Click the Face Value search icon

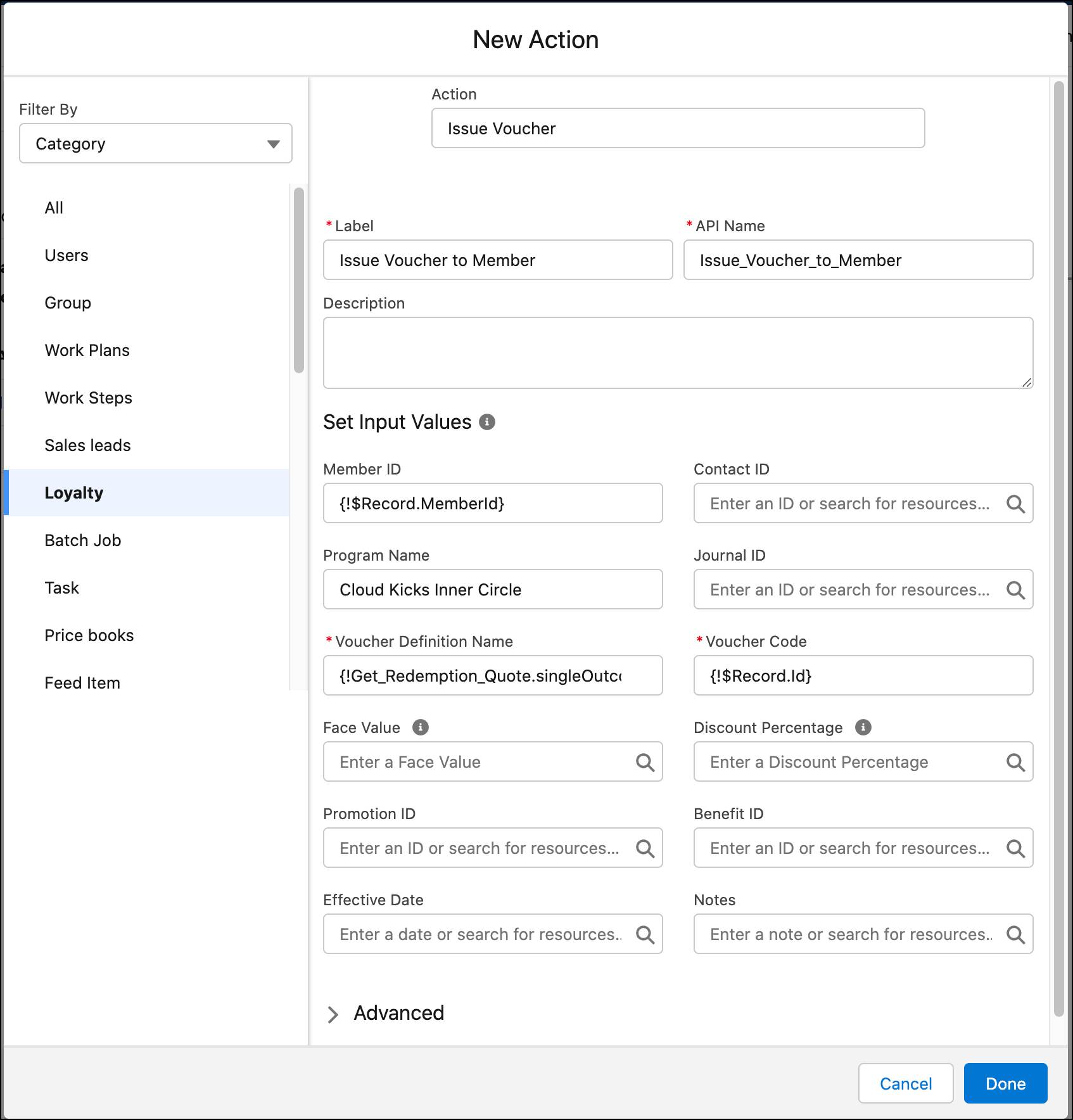click(647, 762)
